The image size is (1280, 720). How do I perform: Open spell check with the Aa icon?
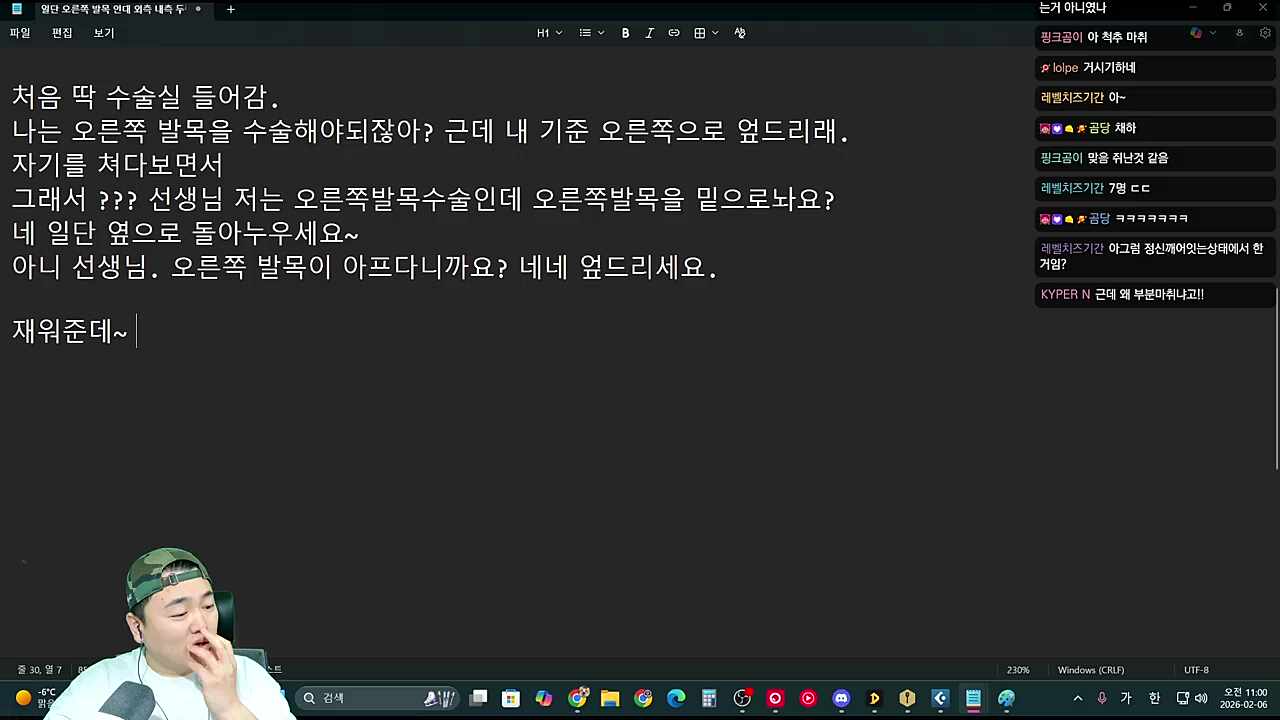739,33
